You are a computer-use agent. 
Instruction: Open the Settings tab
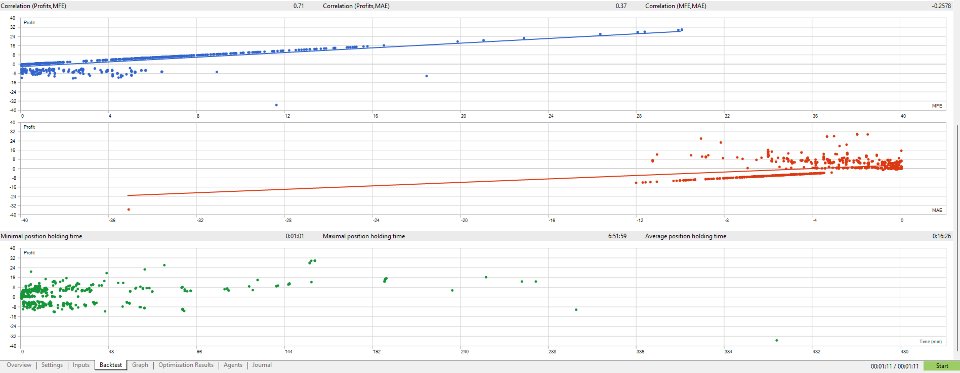pos(53,365)
